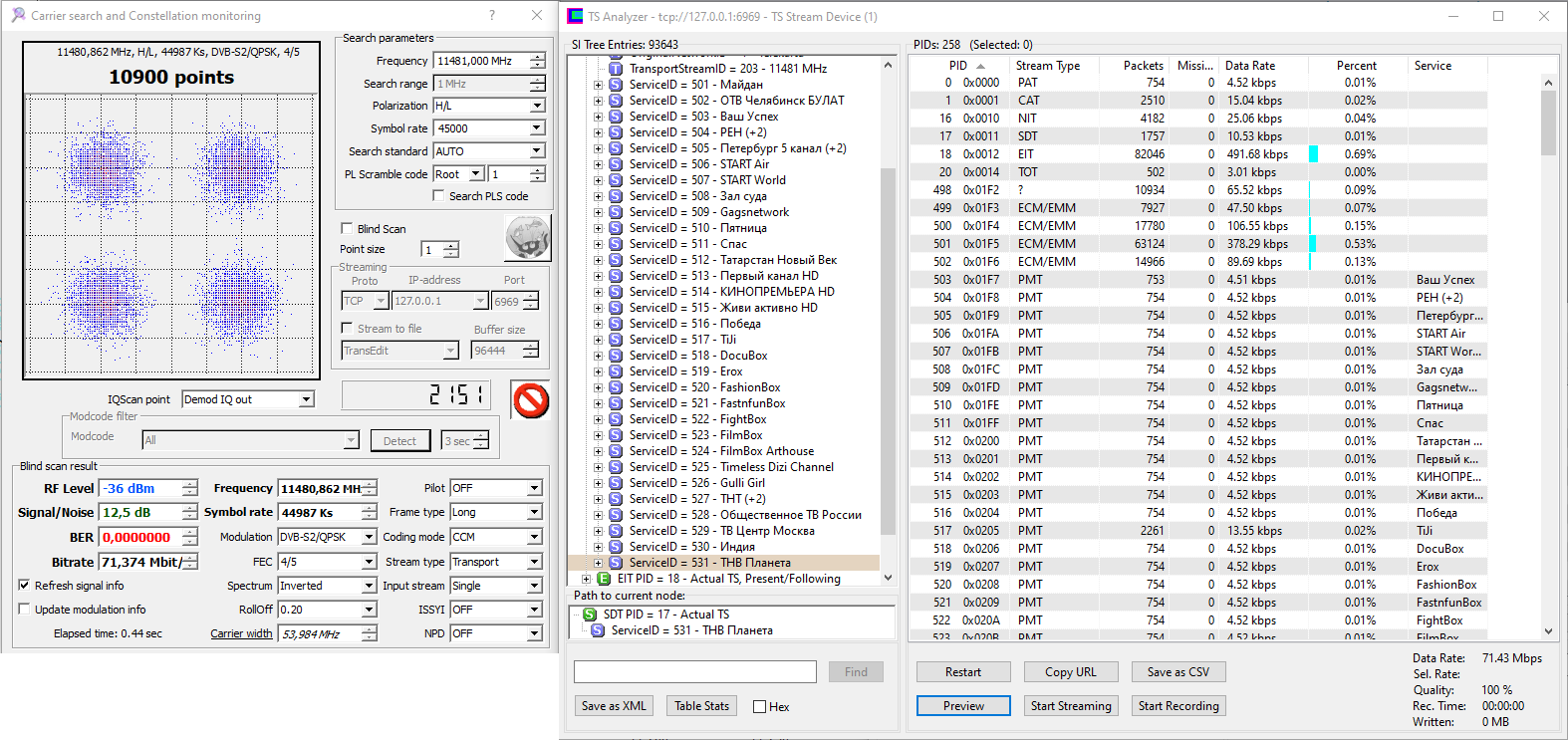
Task: Increase the Point size stepper
Action: click(x=451, y=245)
